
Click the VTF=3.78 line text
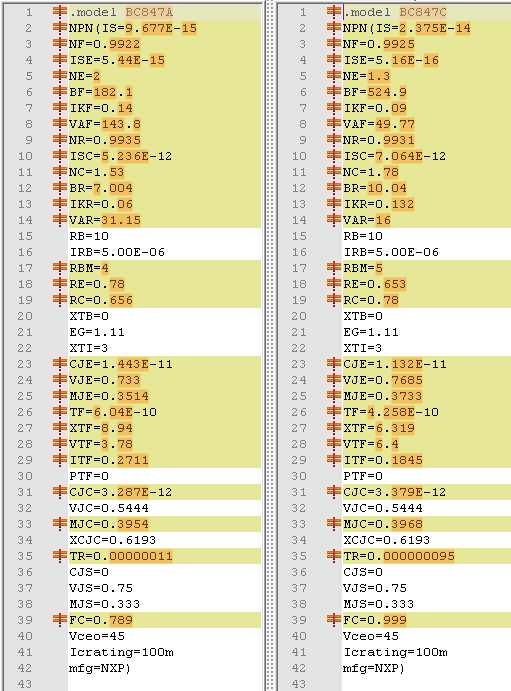point(101,444)
